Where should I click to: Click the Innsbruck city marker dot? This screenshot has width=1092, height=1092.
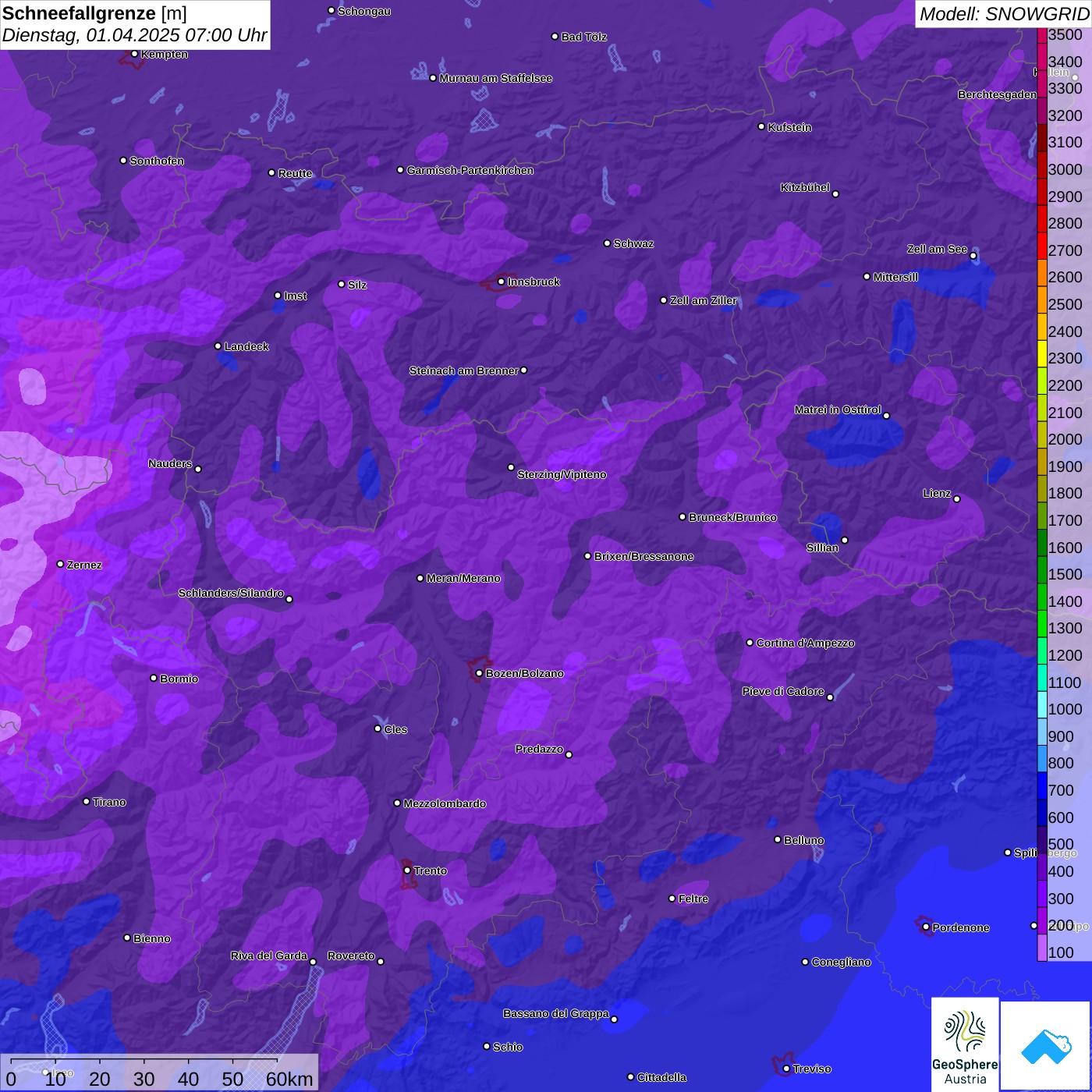click(x=502, y=282)
